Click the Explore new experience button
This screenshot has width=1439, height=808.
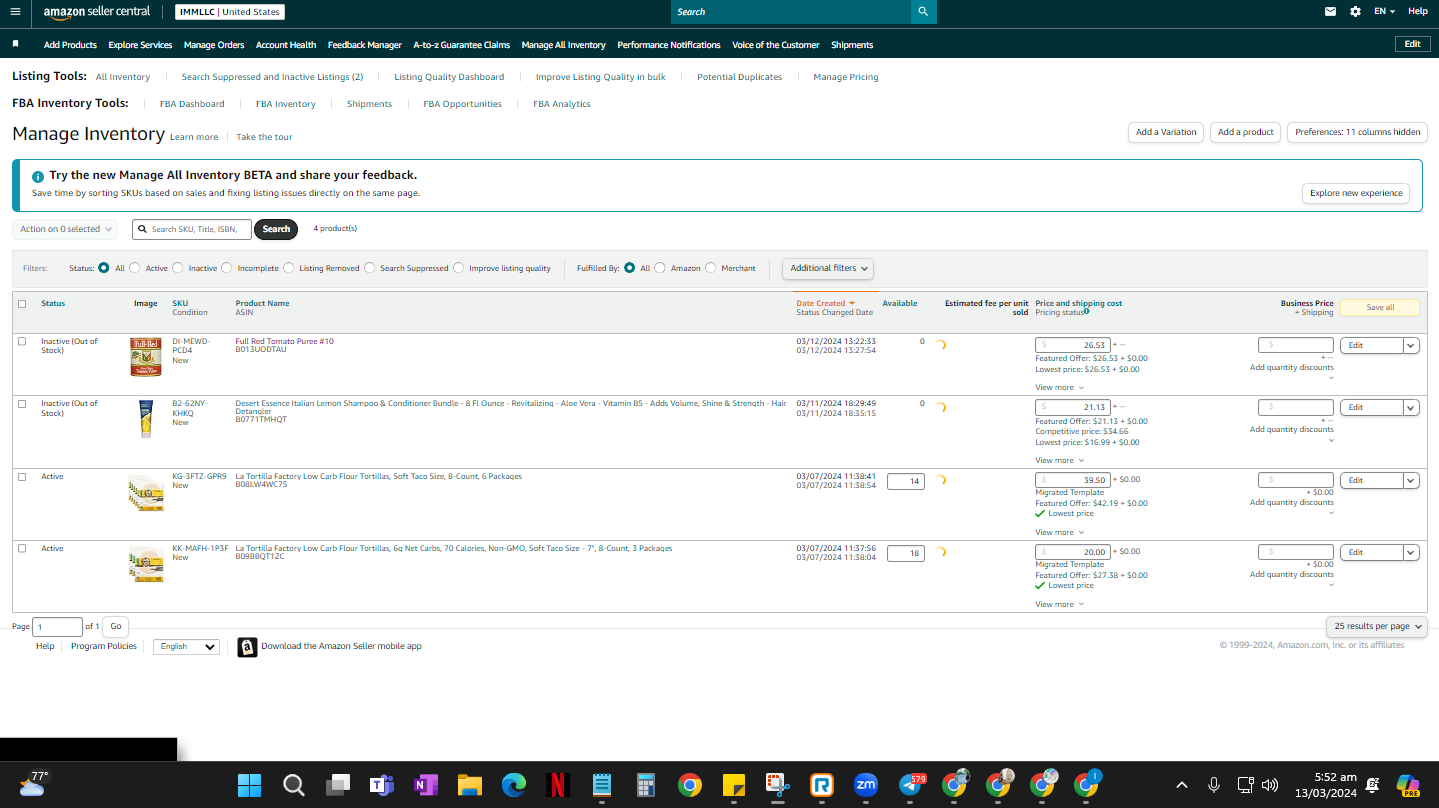point(1356,193)
